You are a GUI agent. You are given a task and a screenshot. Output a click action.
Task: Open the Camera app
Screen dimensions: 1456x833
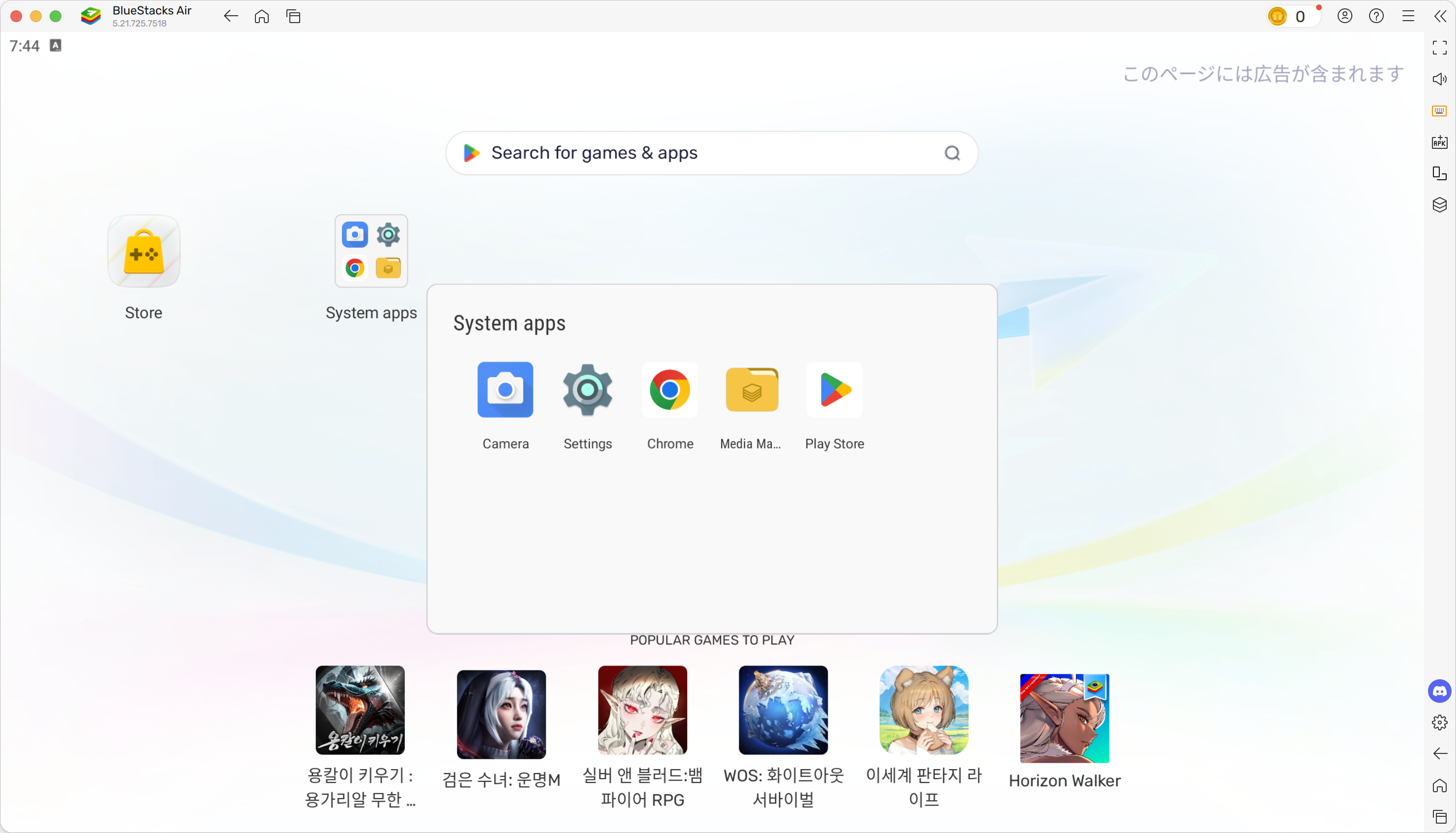tap(505, 389)
